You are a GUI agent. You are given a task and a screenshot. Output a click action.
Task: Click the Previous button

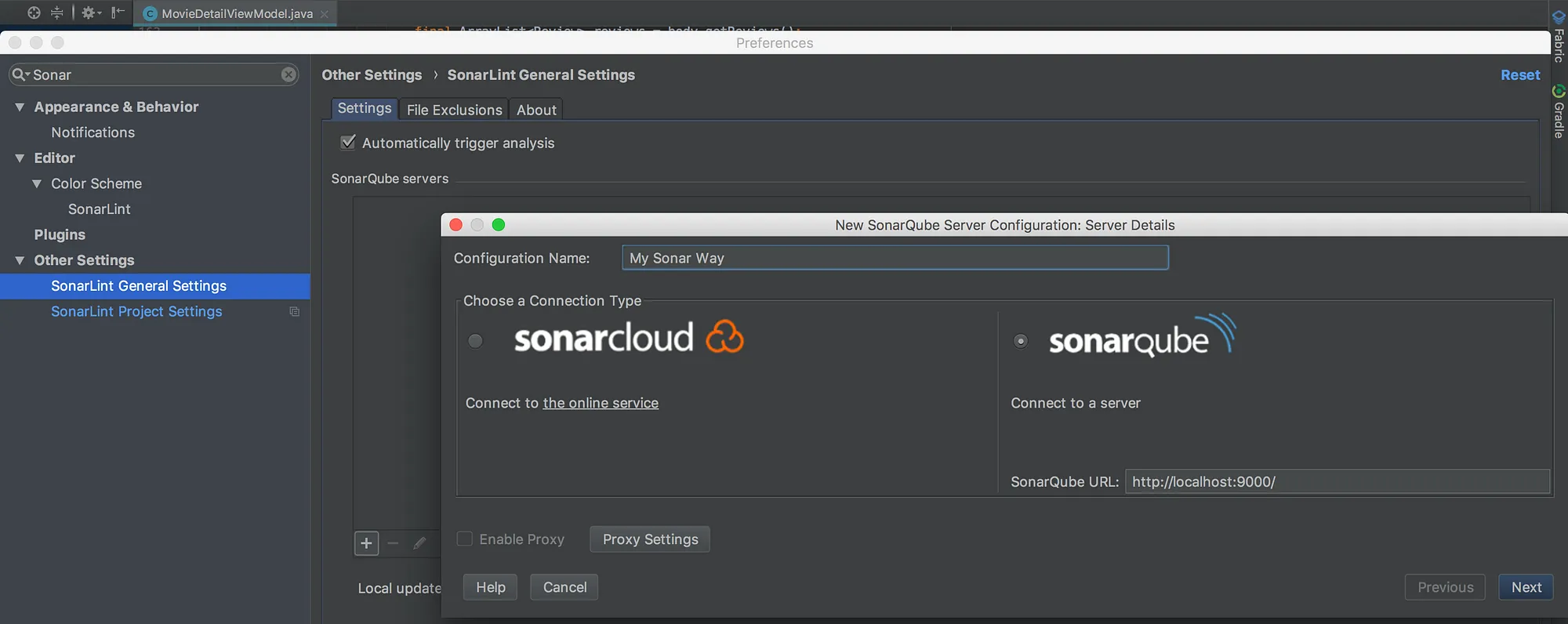pos(1445,587)
